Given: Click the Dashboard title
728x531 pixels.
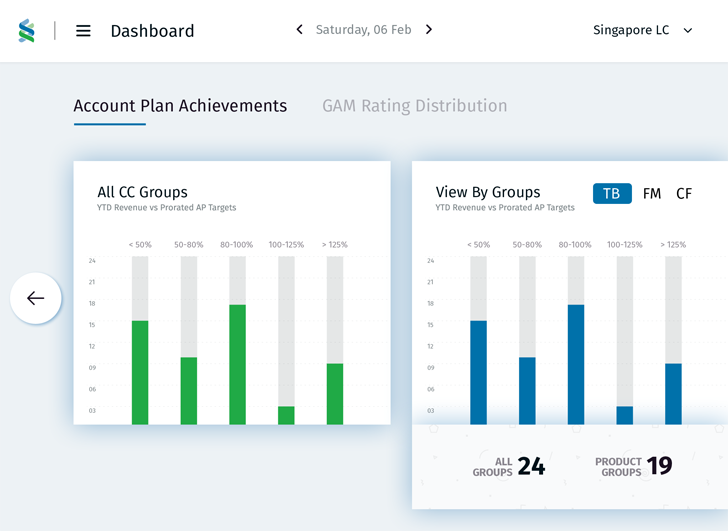Looking at the screenshot, I should point(152,31).
